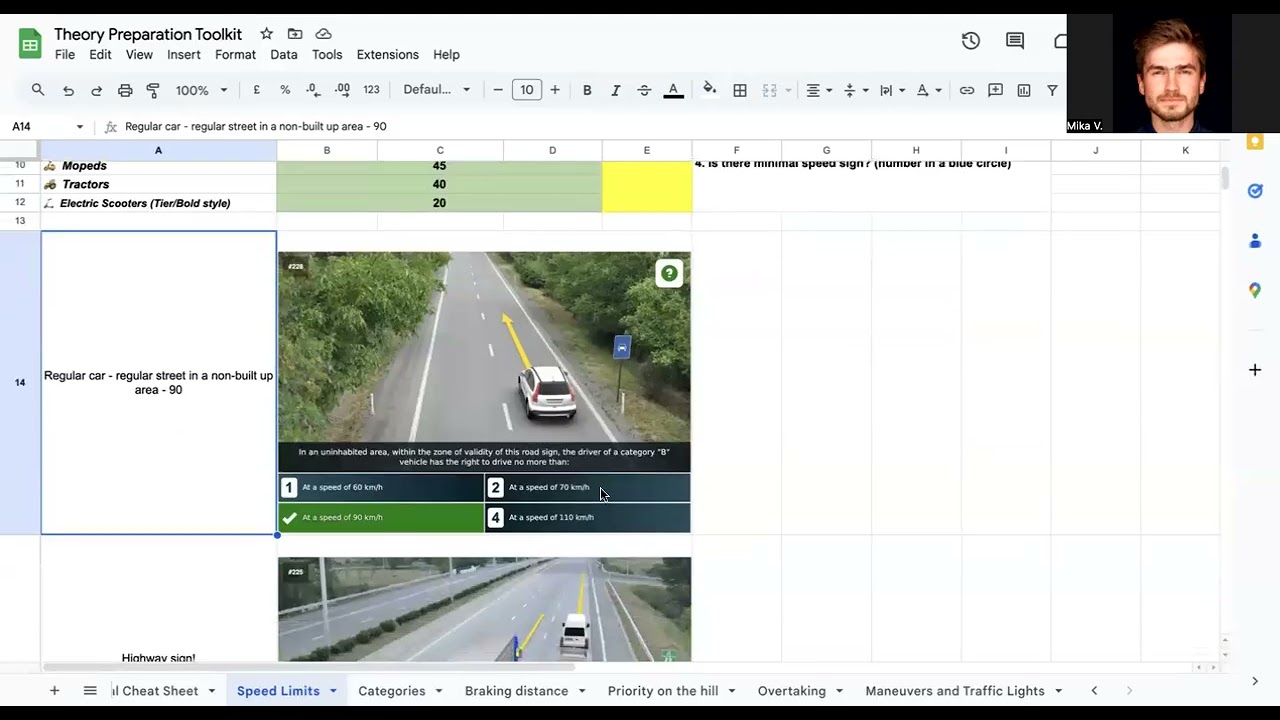This screenshot has width=1280, height=720.
Task: Open the borders tool
Action: tap(740, 90)
